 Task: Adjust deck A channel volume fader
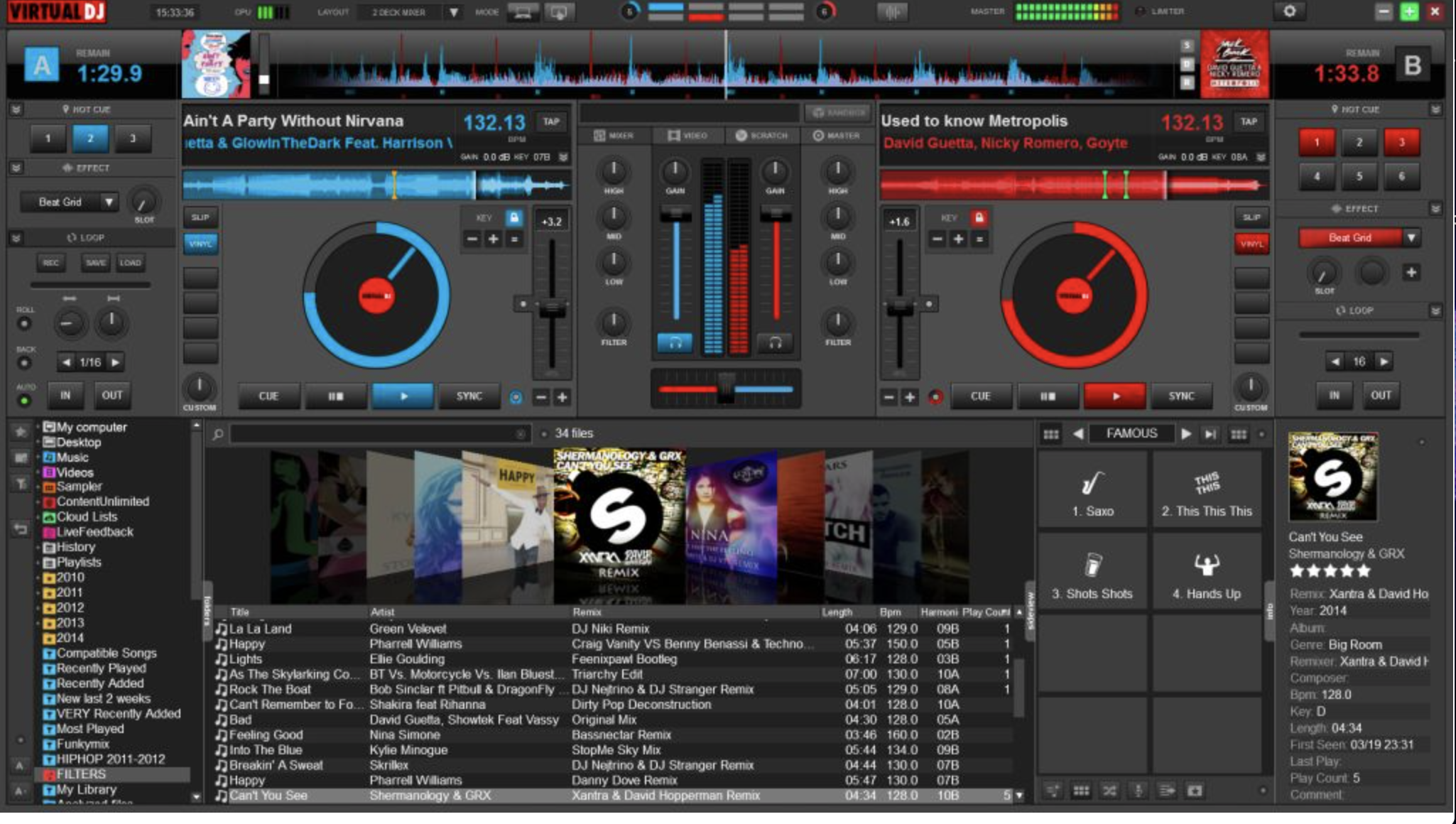[x=675, y=213]
